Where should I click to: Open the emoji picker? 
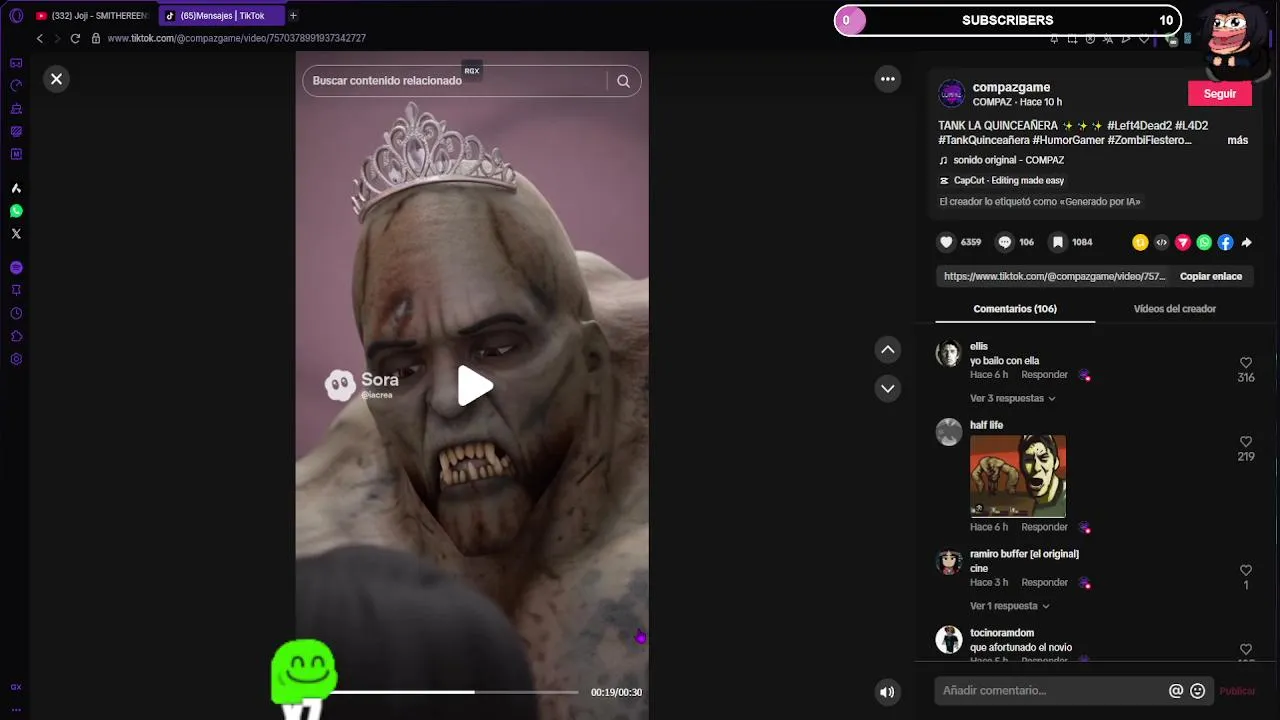pos(1197,691)
